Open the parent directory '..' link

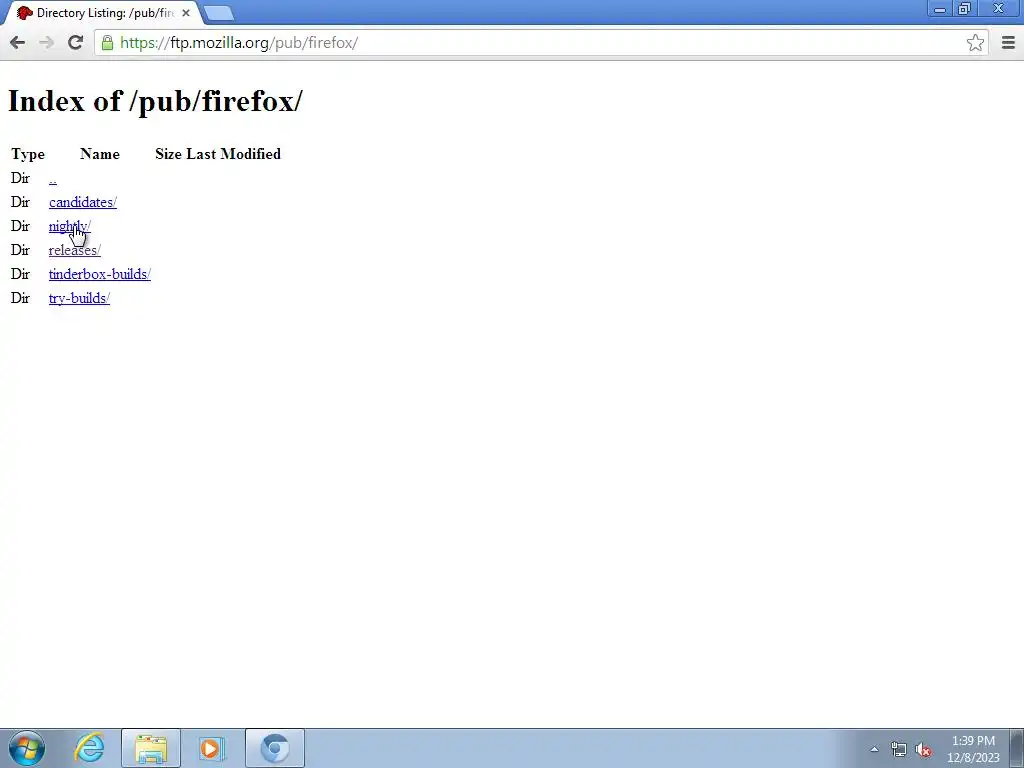tap(53, 178)
